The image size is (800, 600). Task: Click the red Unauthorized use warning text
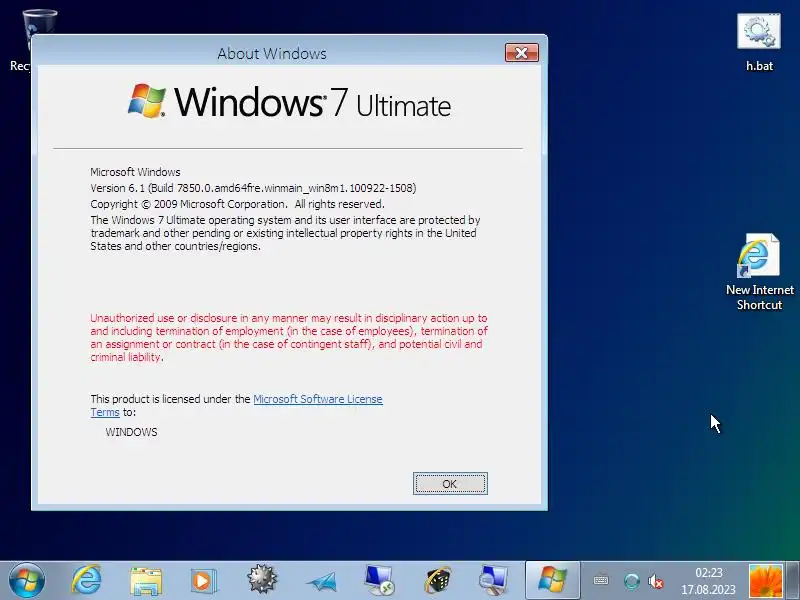289,337
